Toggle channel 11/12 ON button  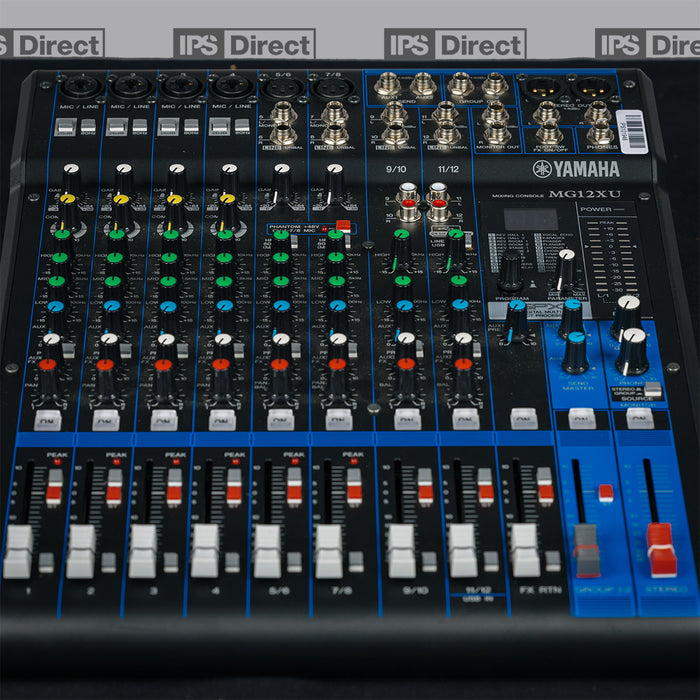[x=466, y=419]
